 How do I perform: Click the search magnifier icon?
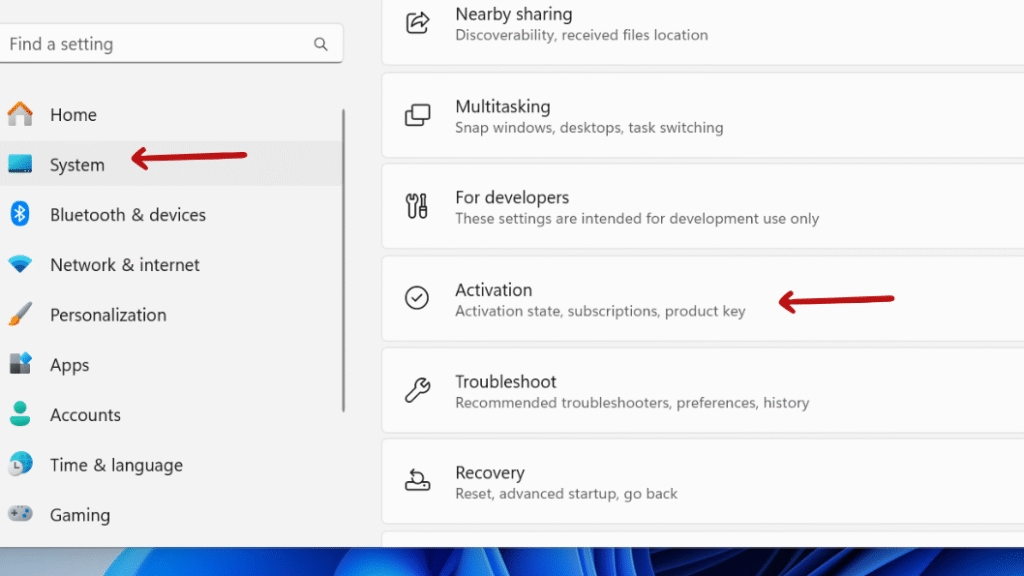(320, 44)
